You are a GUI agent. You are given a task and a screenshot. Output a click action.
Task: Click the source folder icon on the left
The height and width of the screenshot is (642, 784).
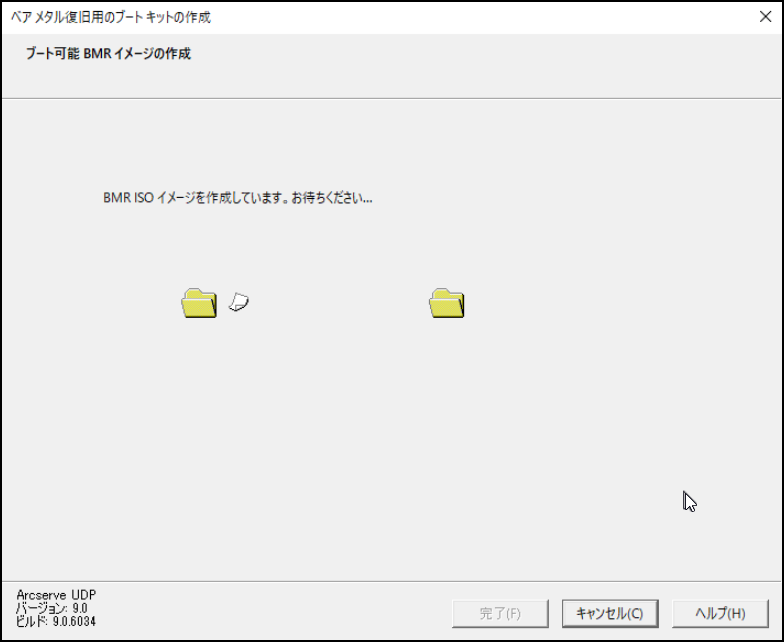(199, 303)
